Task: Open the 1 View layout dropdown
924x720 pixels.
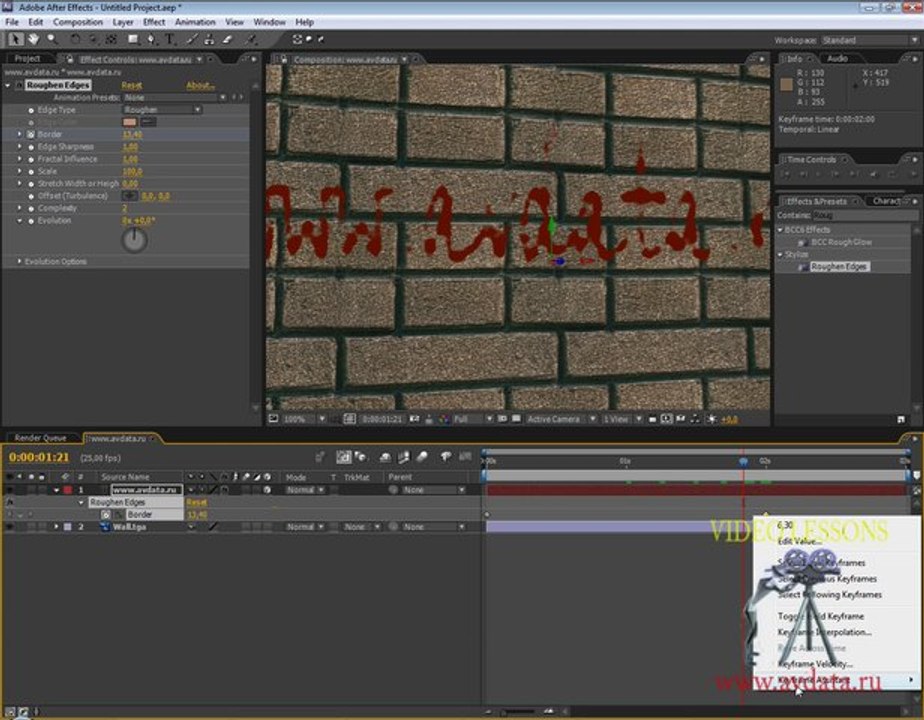Action: [x=622, y=419]
